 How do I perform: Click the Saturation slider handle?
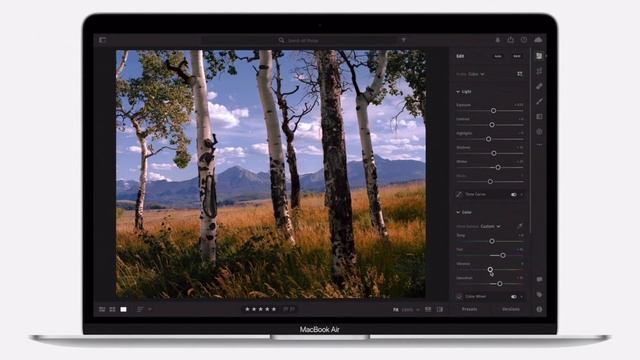click(x=500, y=284)
